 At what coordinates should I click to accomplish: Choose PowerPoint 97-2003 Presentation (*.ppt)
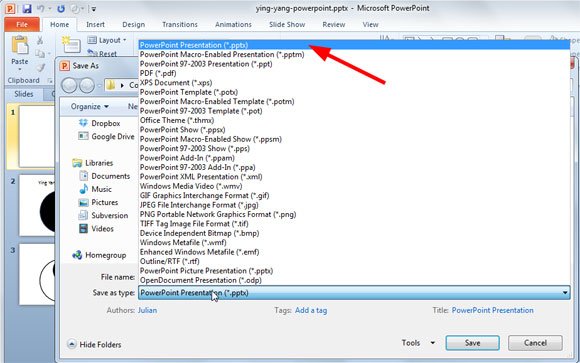(354, 64)
